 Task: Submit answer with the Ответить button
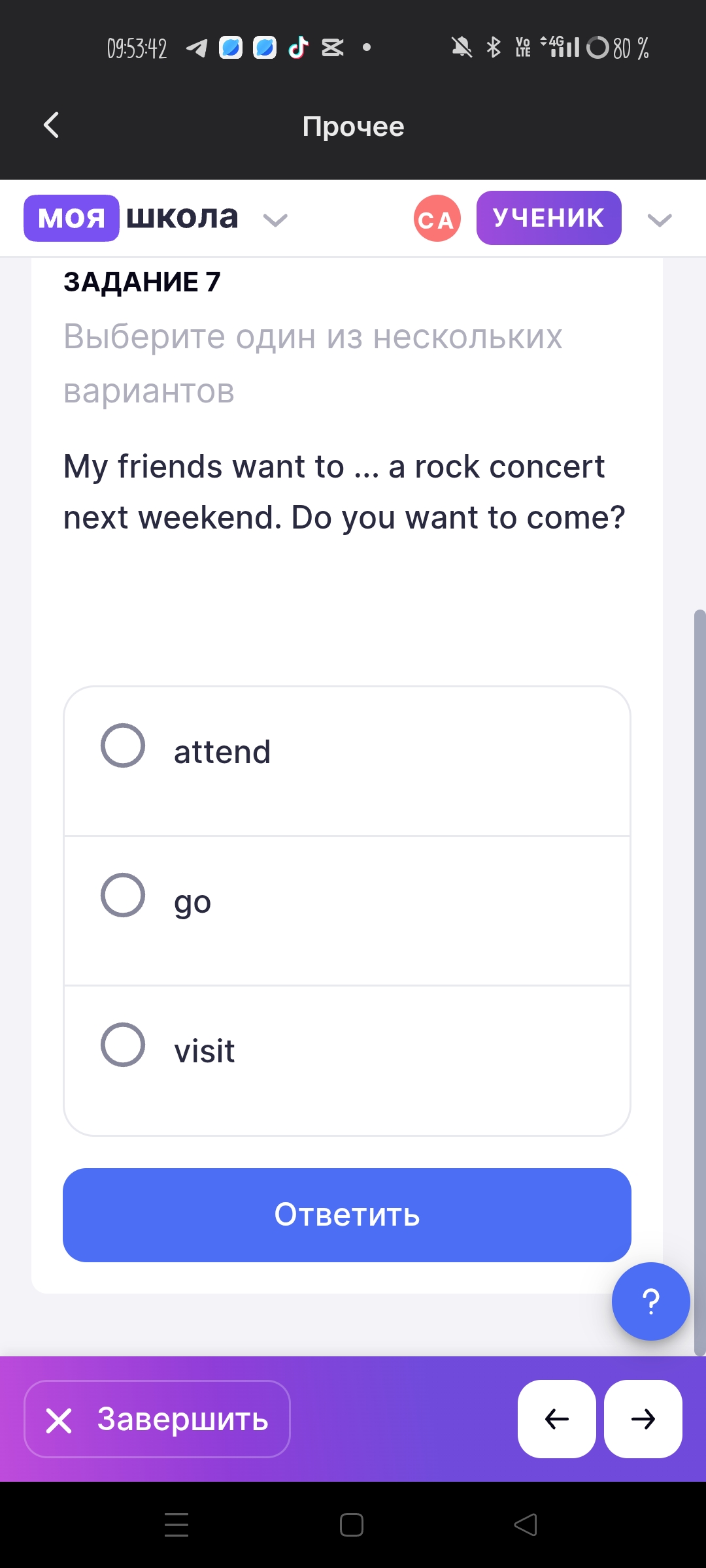pos(347,1215)
